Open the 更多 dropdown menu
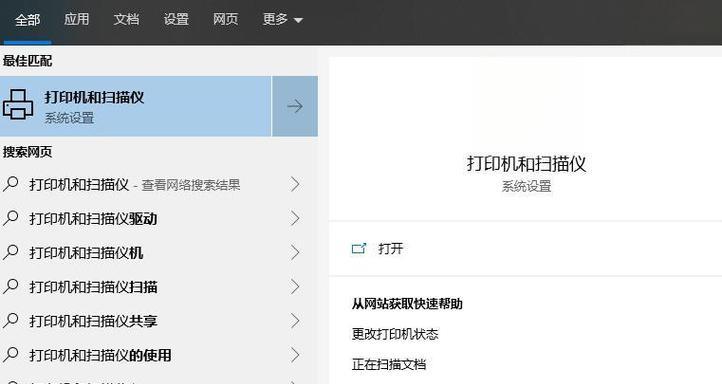Viewport: 722px width, 384px height. pyautogui.click(x=282, y=19)
